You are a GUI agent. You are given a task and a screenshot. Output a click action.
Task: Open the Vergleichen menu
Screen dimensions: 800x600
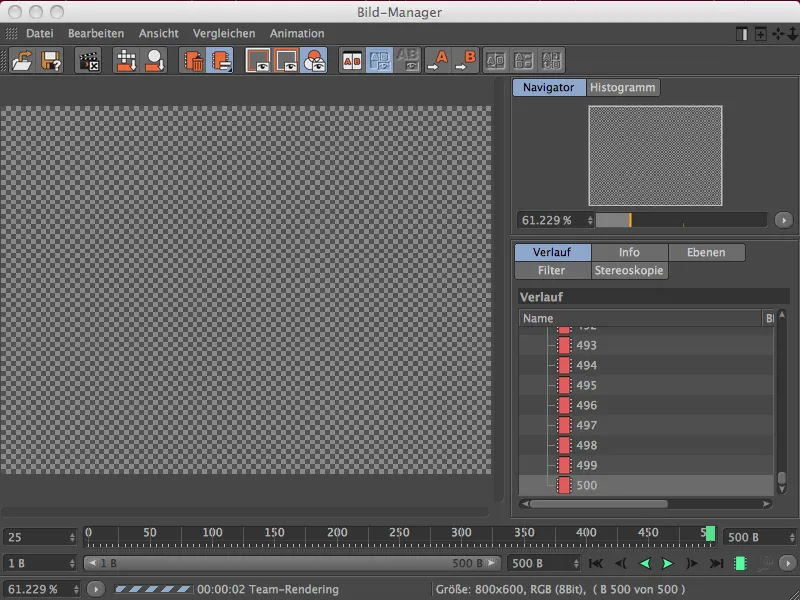click(224, 33)
